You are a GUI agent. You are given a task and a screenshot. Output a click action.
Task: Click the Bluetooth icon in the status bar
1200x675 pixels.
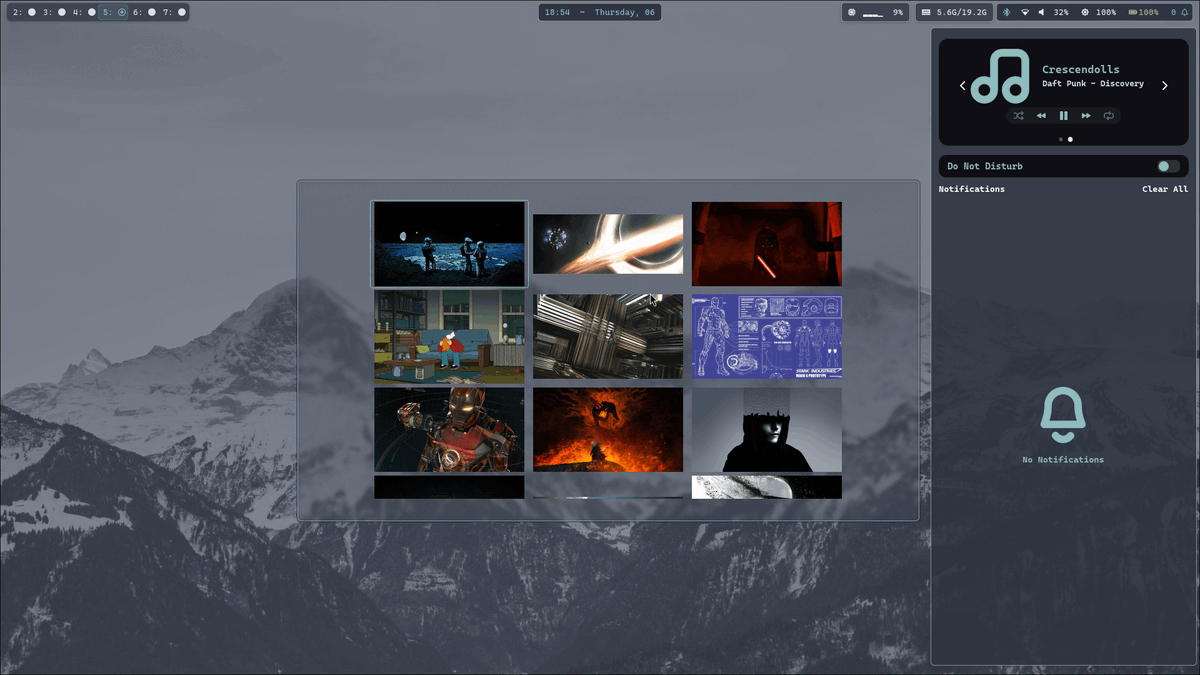tap(1007, 12)
